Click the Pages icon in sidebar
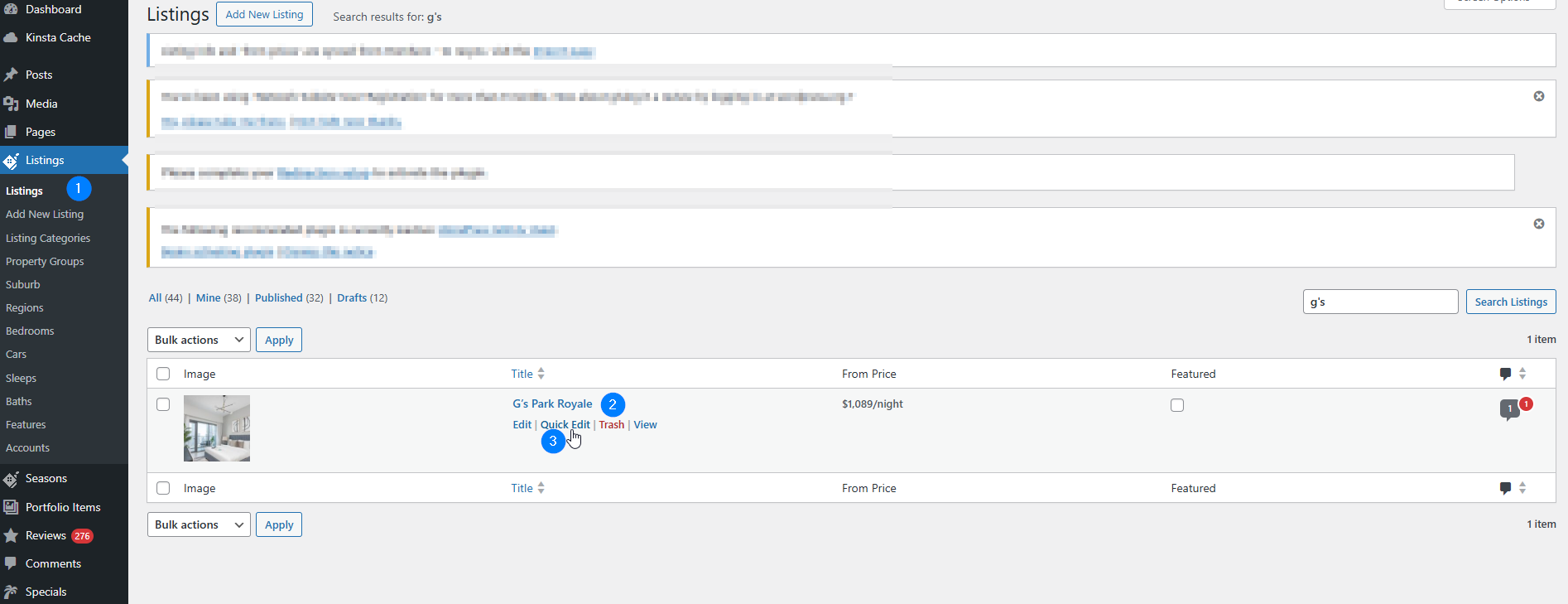Image resolution: width=1568 pixels, height=604 pixels. pos(11,132)
